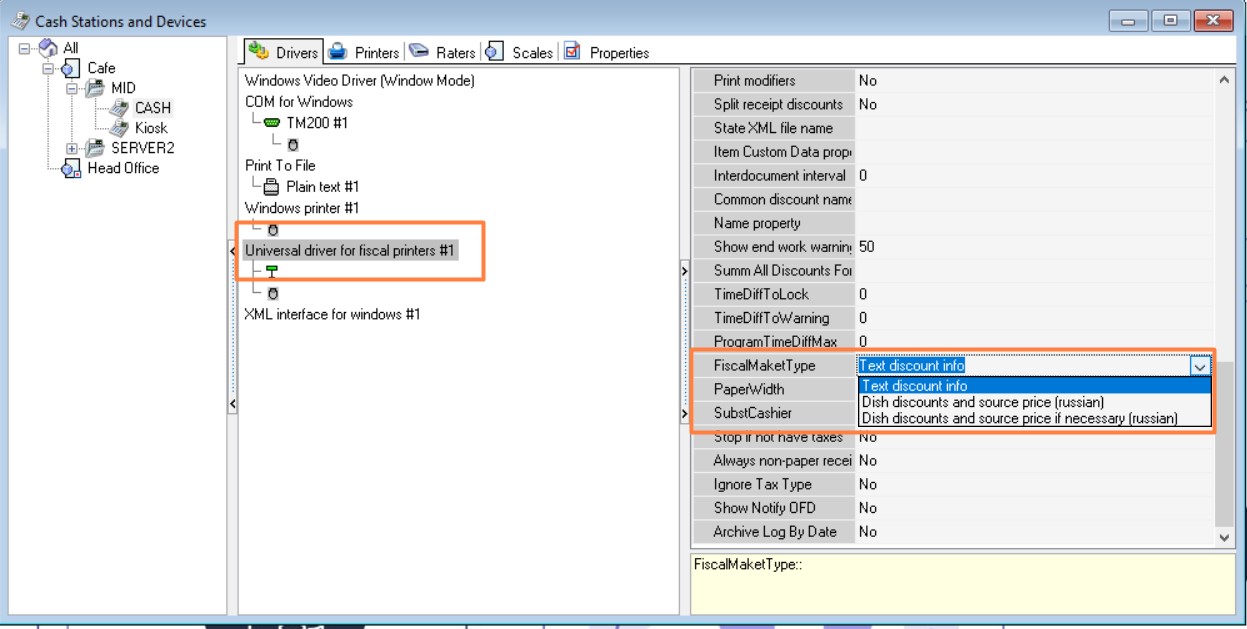Expand the SERVER2 tree node

[72, 148]
